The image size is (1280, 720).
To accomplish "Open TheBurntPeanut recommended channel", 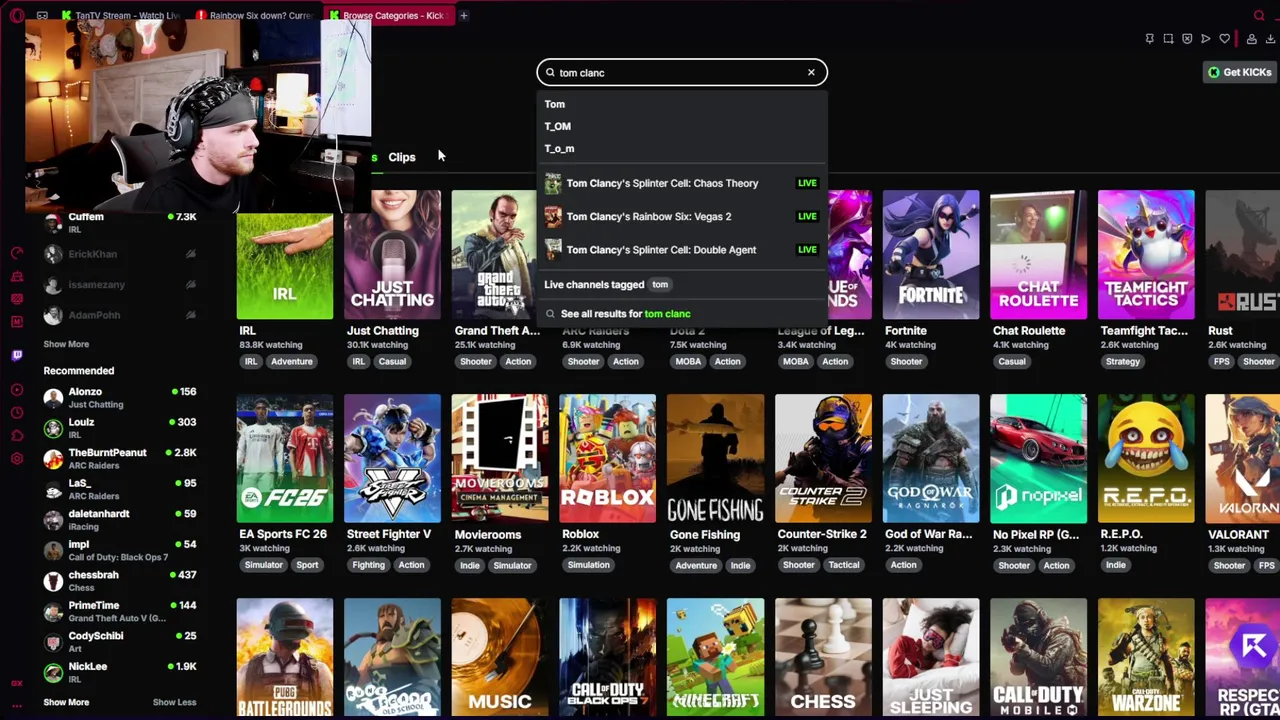I will 120,458.
